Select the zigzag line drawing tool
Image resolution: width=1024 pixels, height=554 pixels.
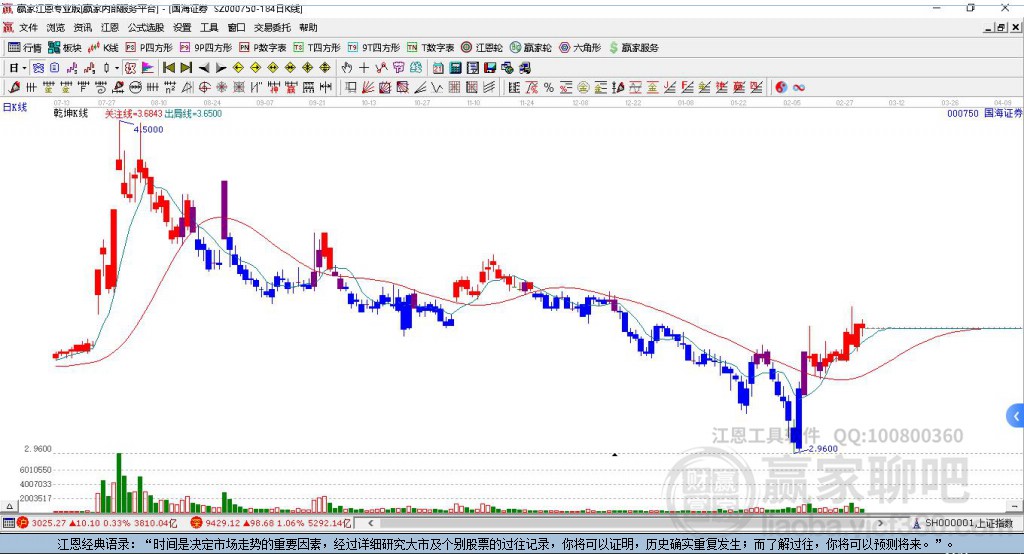436,87
